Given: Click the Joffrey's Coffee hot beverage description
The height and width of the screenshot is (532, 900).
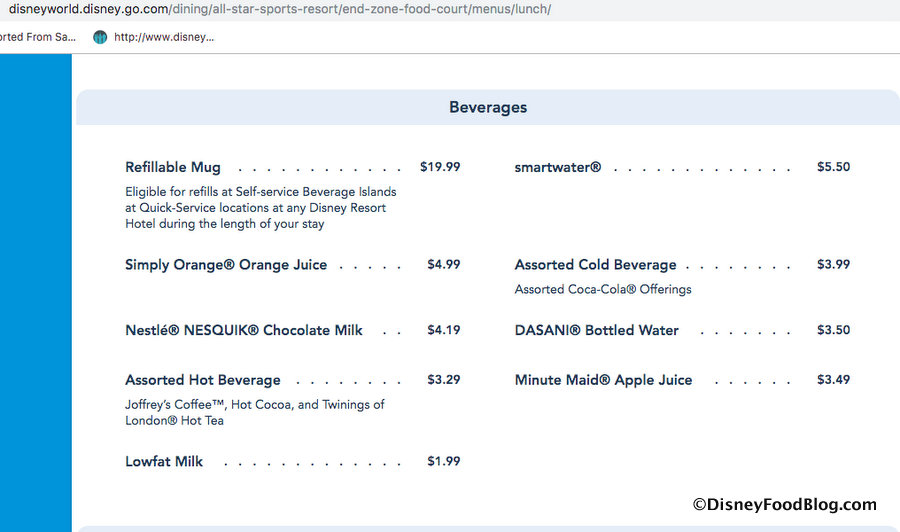Looking at the screenshot, I should click(255, 412).
